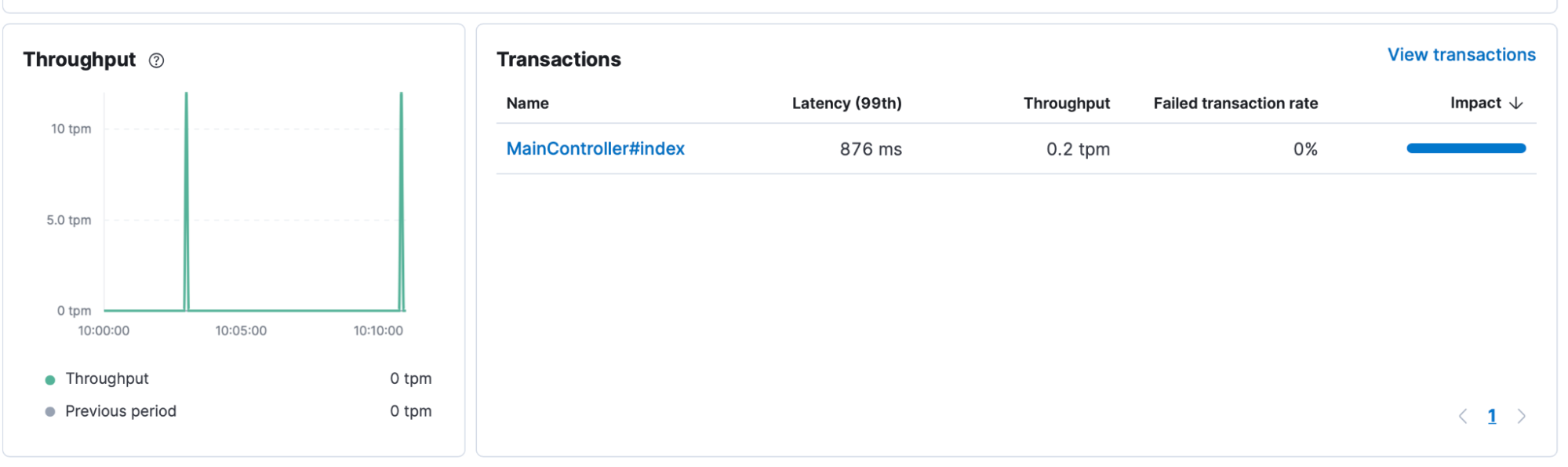Sort by Impact column header
Image resolution: width=1568 pixels, height=467 pixels.
(1475, 104)
